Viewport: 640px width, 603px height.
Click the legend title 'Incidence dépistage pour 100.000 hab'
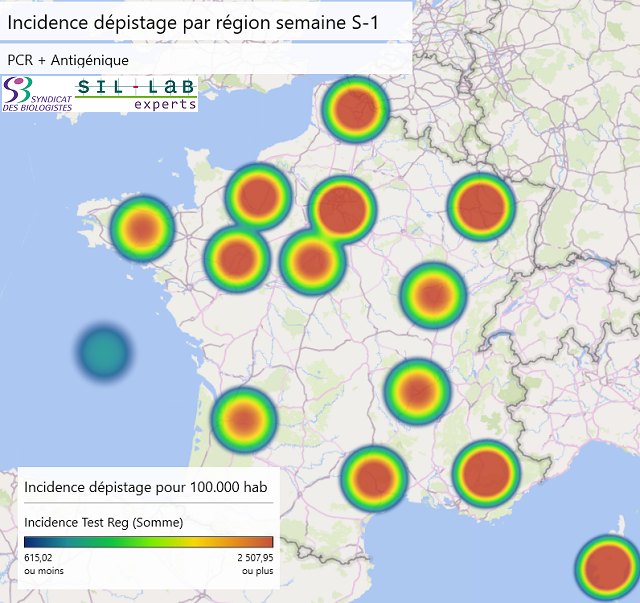tap(146, 487)
